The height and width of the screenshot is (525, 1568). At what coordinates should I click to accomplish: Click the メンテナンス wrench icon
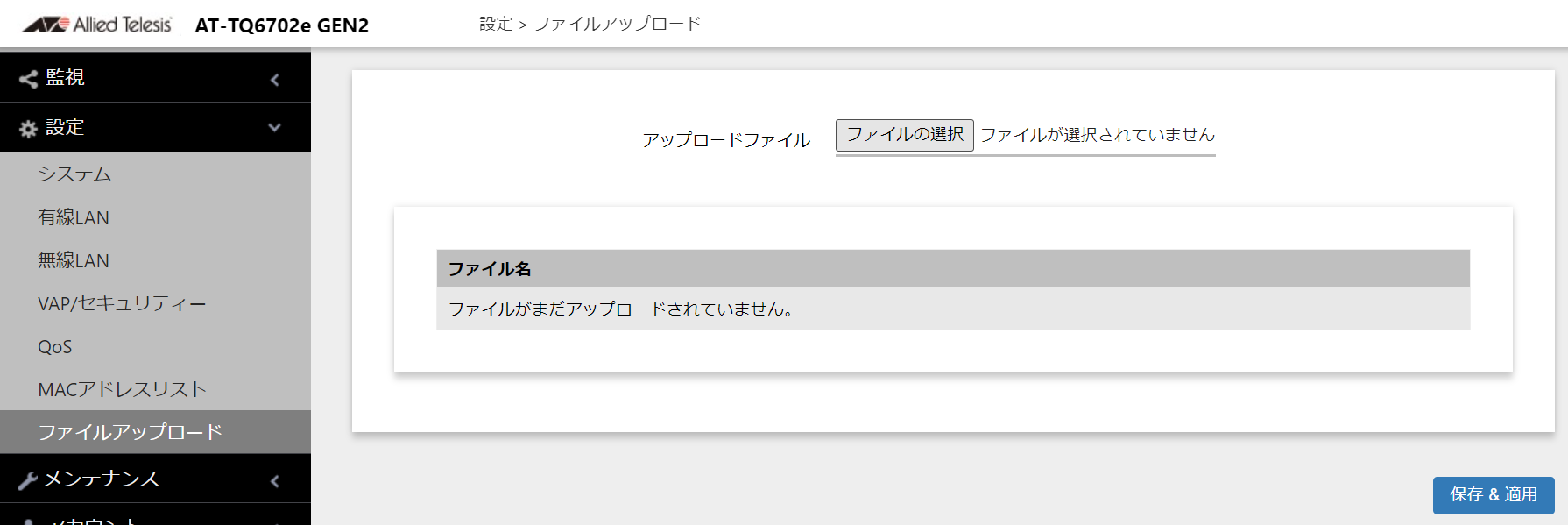(x=28, y=480)
